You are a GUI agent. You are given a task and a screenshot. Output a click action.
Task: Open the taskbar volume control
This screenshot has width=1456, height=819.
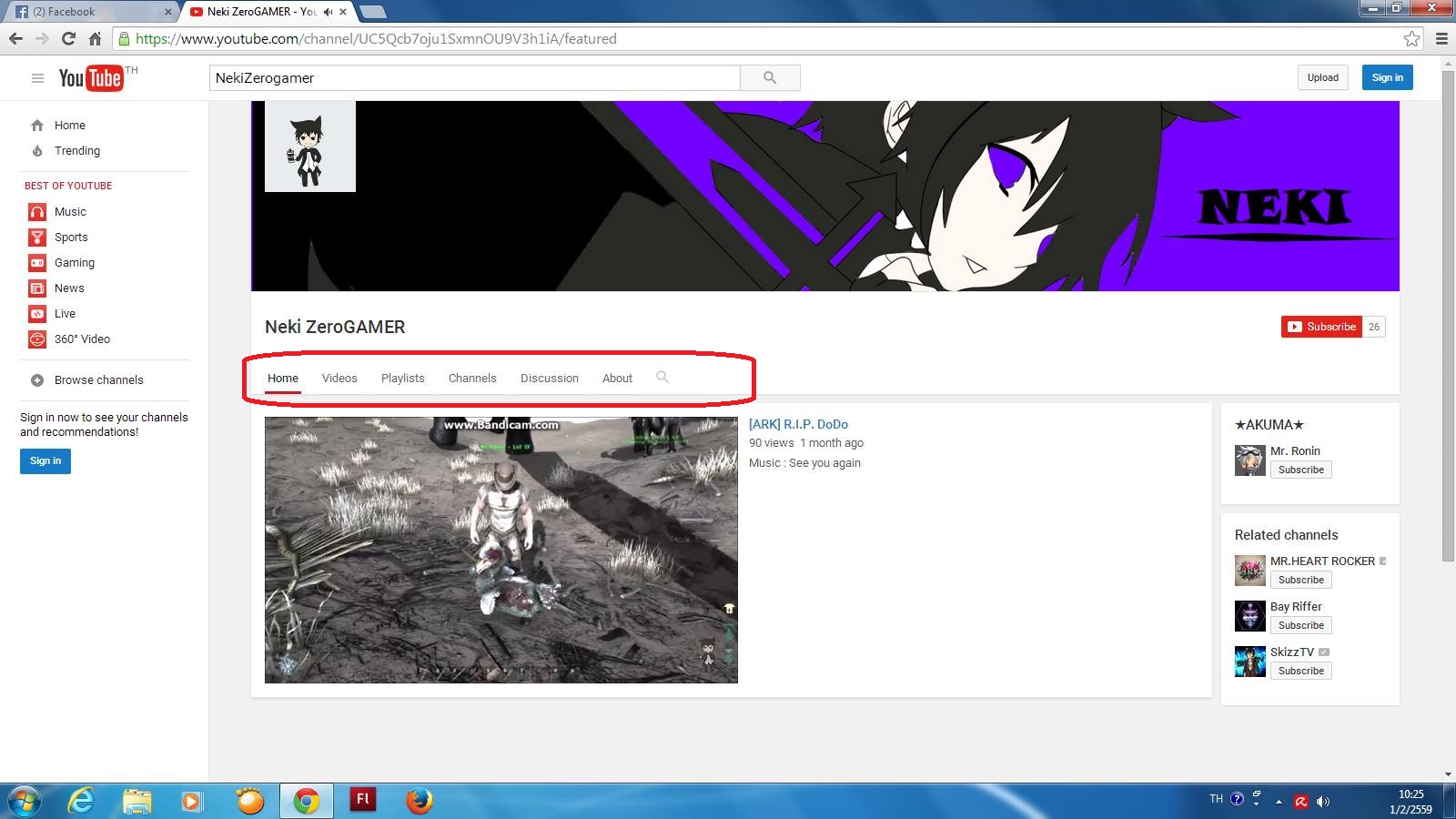click(x=1323, y=802)
